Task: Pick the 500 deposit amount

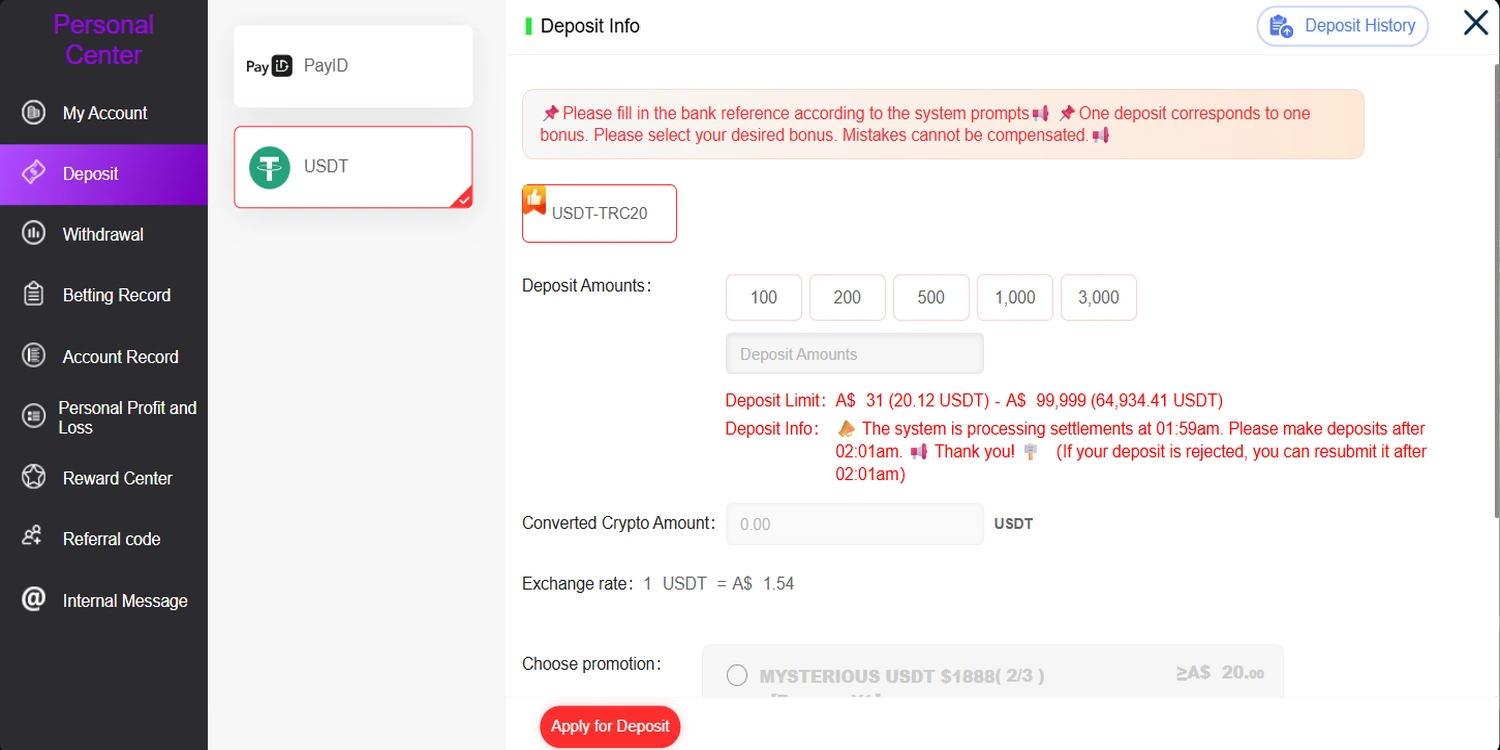Action: click(x=931, y=297)
